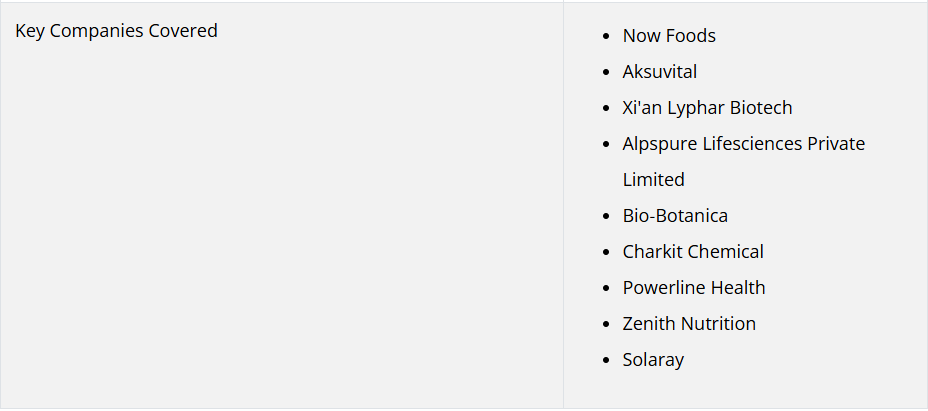Image resolution: width=928 pixels, height=411 pixels.
Task: Select the Bio-Botanica entry
Action: (x=675, y=216)
